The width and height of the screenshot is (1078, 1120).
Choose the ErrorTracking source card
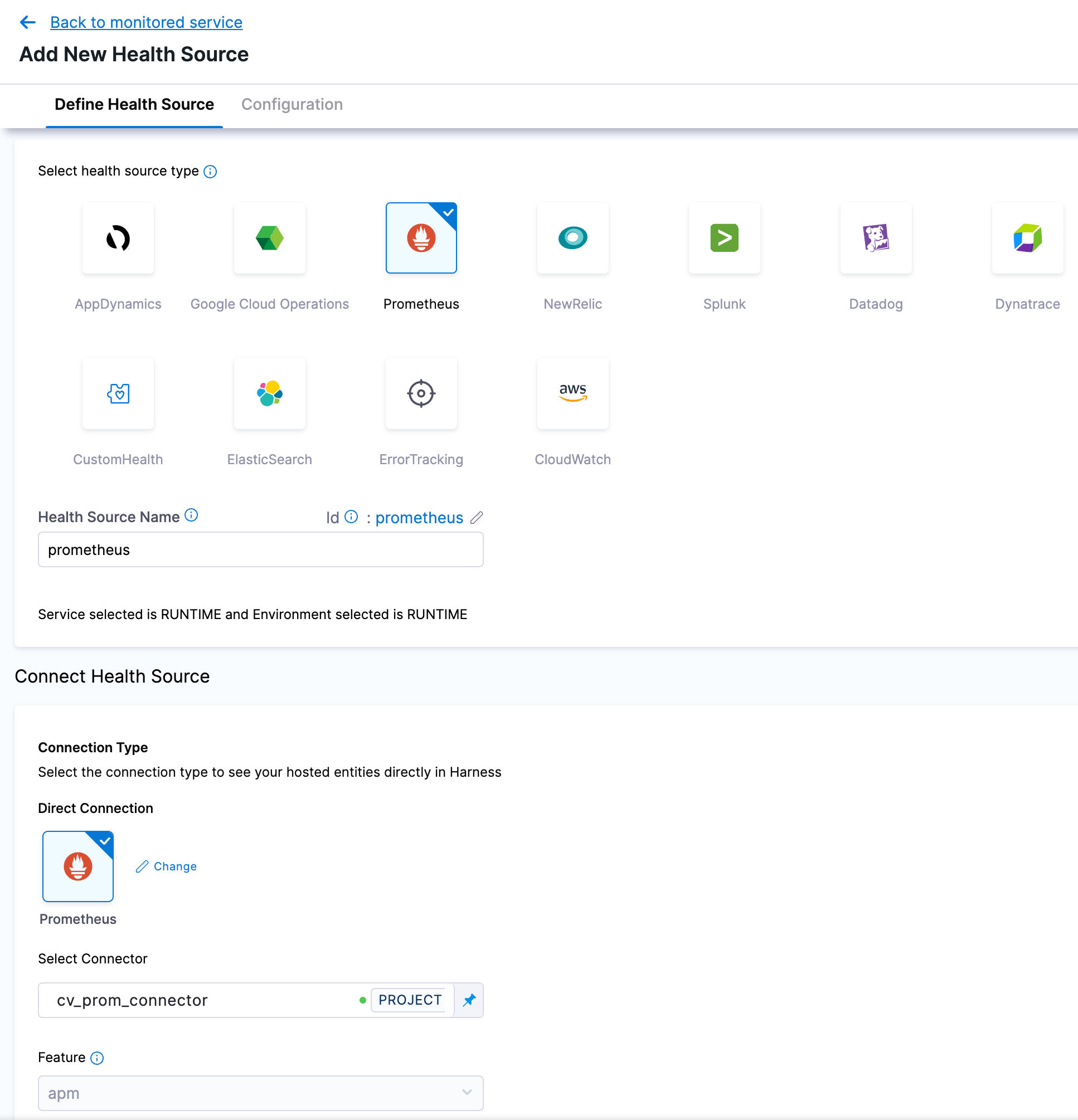coord(421,393)
